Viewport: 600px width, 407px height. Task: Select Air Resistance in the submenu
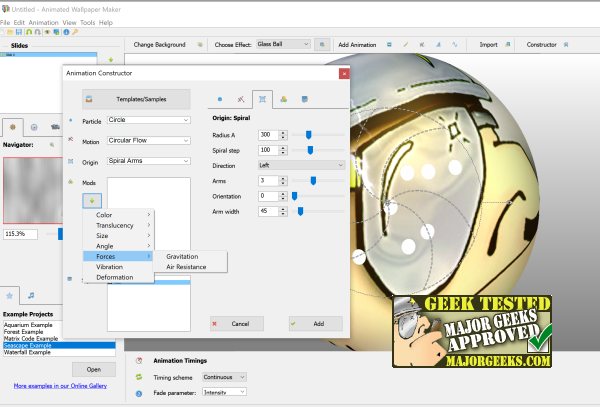(x=186, y=268)
